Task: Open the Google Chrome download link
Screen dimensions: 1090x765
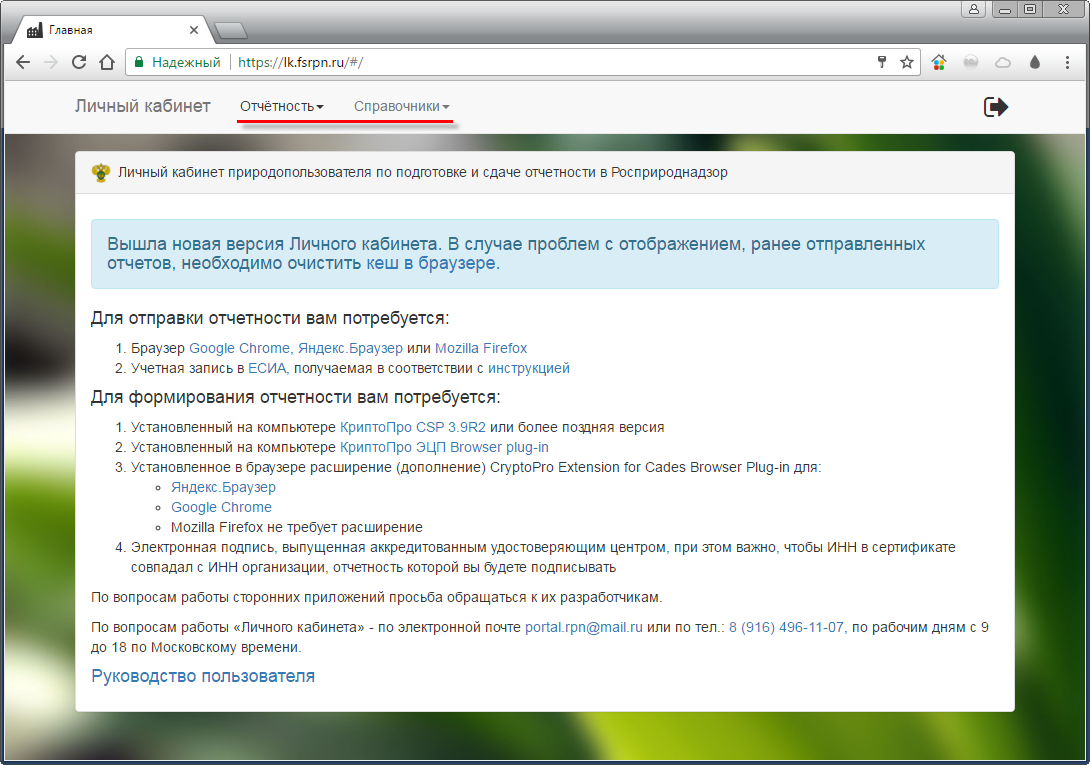Action: pyautogui.click(x=239, y=348)
